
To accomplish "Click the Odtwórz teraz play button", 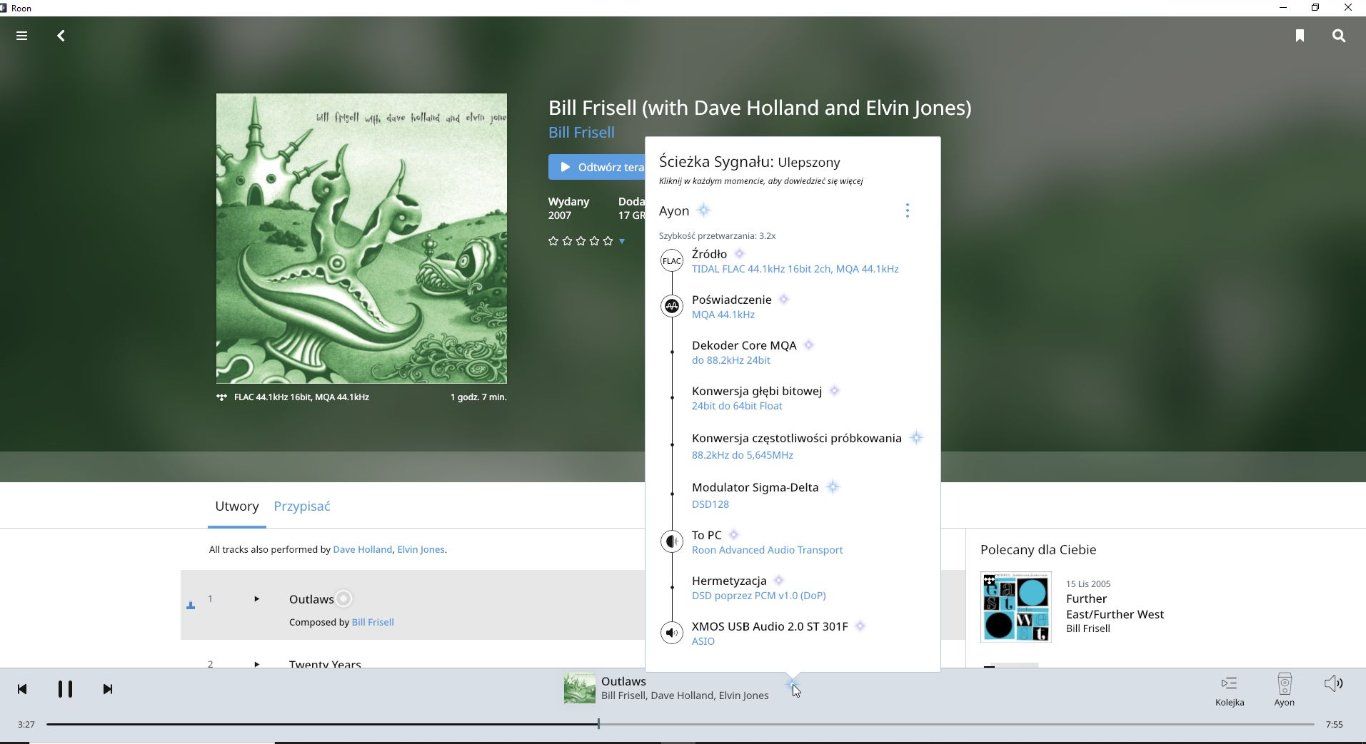I will tap(598, 167).
